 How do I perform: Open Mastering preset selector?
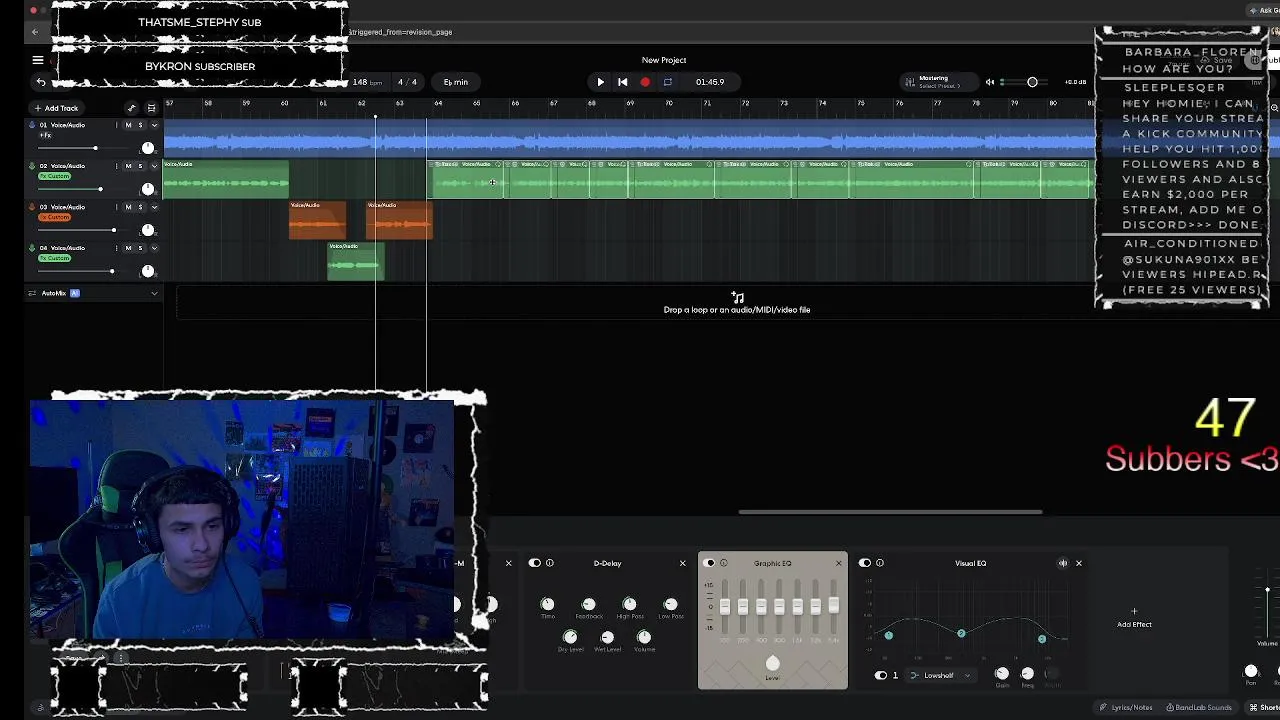click(x=938, y=82)
